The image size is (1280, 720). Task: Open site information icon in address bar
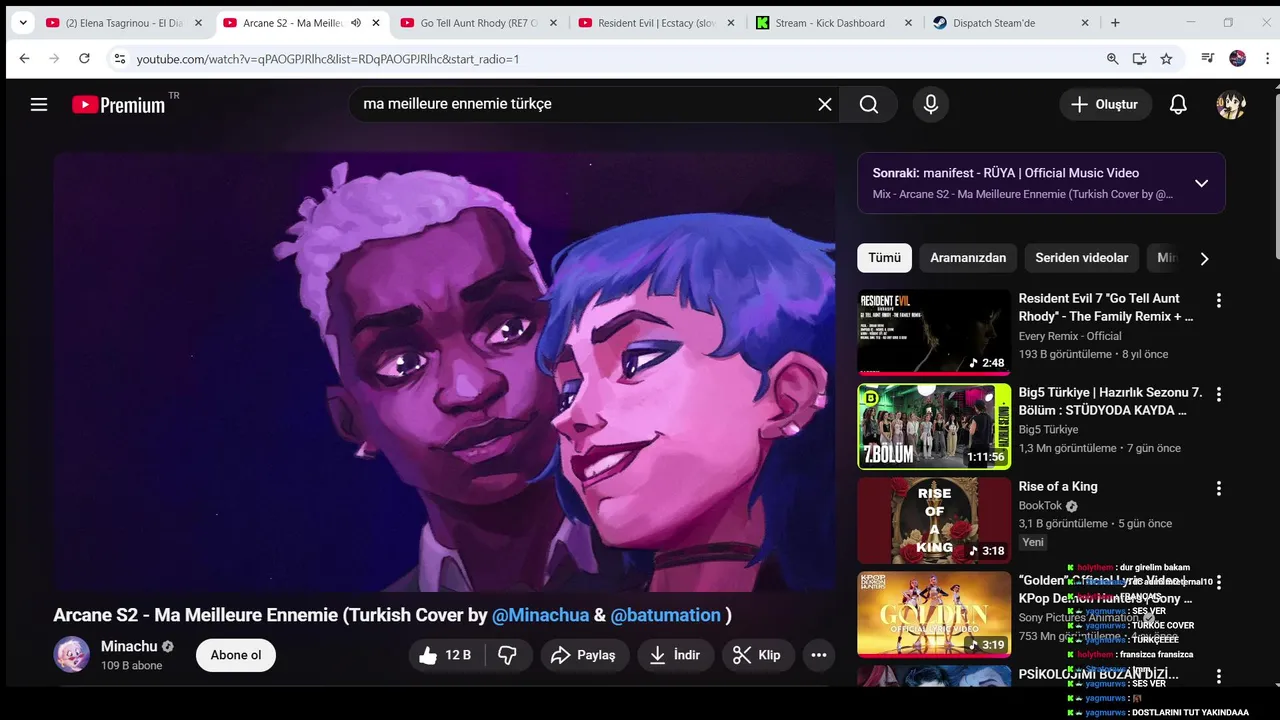pyautogui.click(x=119, y=59)
